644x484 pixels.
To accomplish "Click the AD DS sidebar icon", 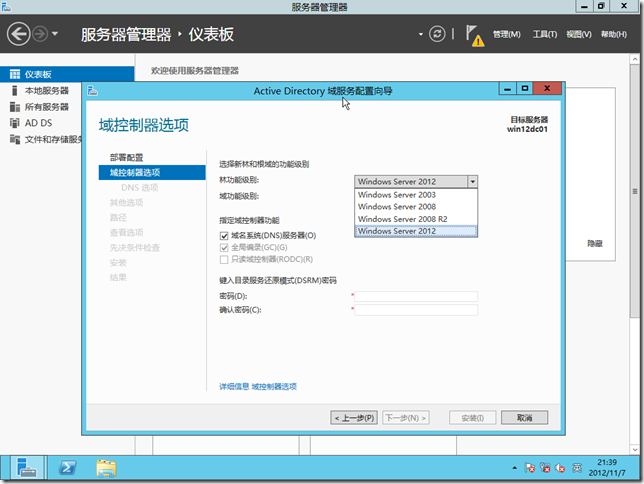I will tap(15, 123).
